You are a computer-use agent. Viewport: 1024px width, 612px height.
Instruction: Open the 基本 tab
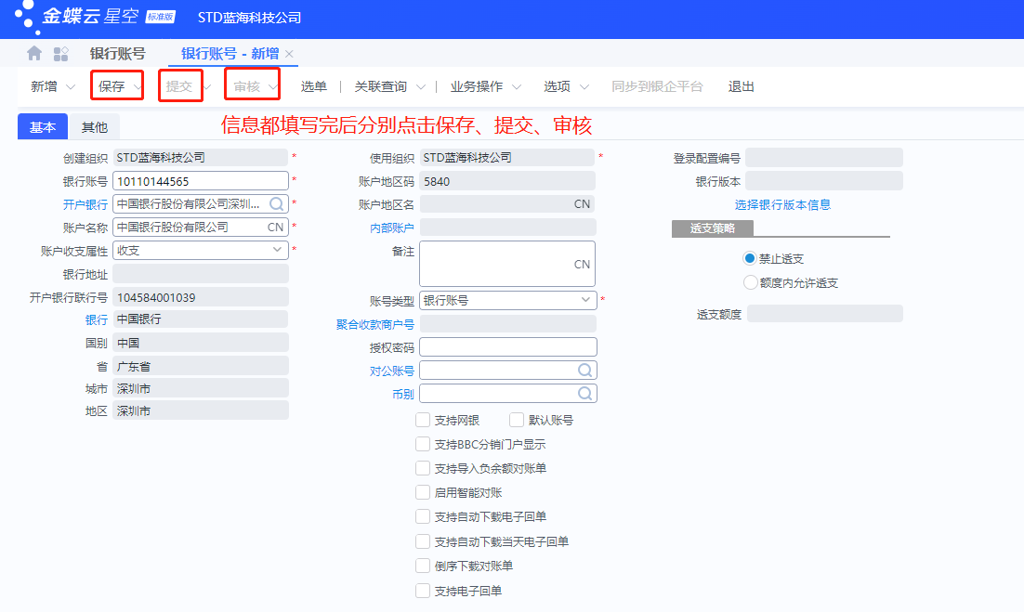pyautogui.click(x=42, y=127)
